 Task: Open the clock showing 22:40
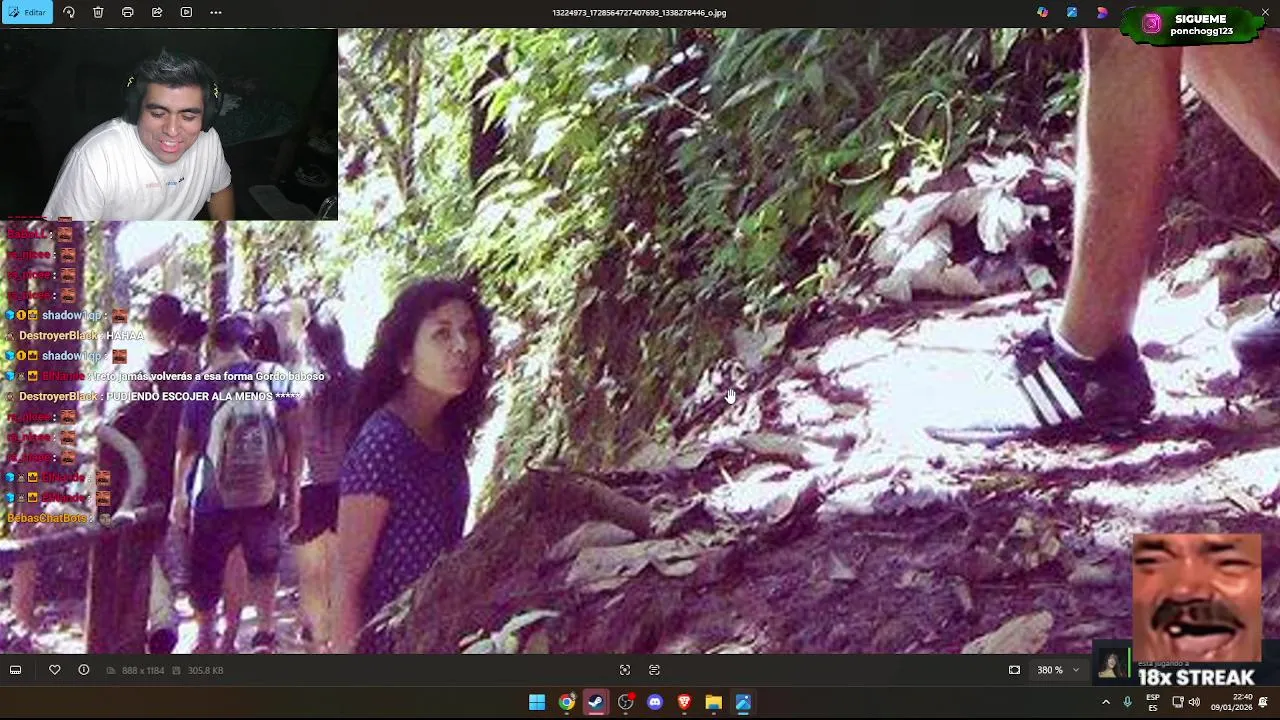(1231, 702)
